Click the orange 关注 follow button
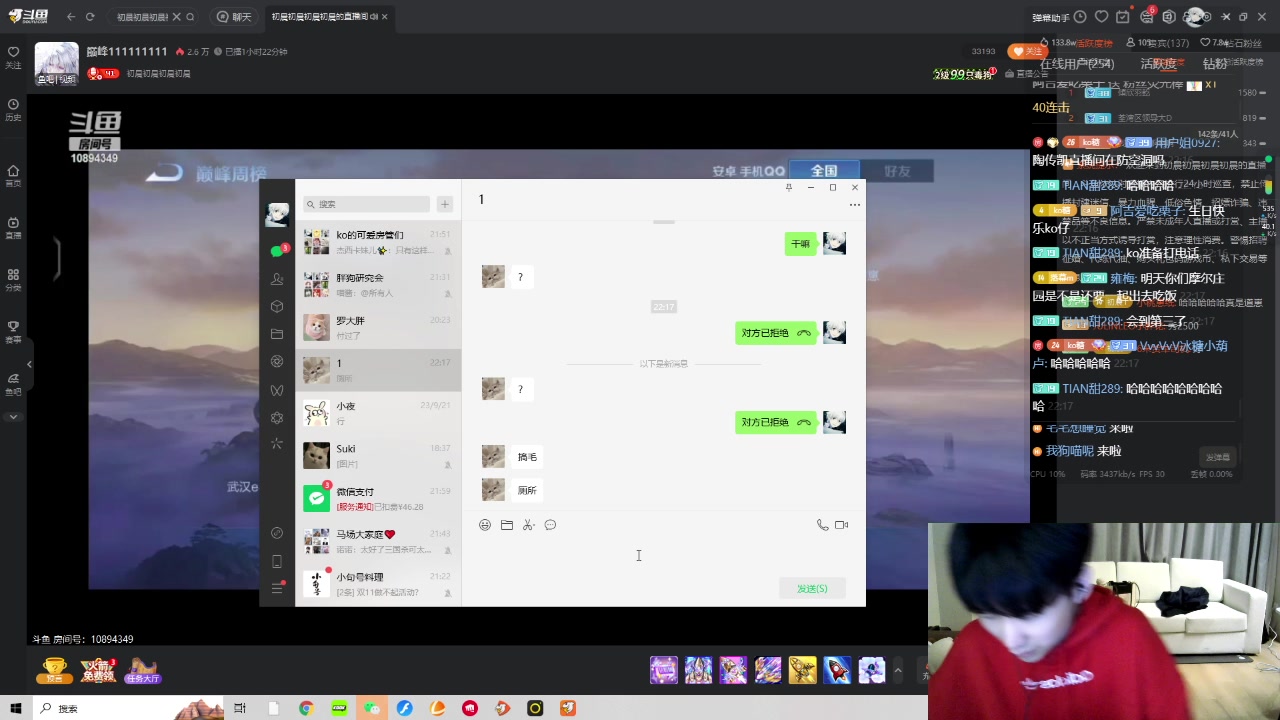The image size is (1280, 720). [x=1028, y=51]
